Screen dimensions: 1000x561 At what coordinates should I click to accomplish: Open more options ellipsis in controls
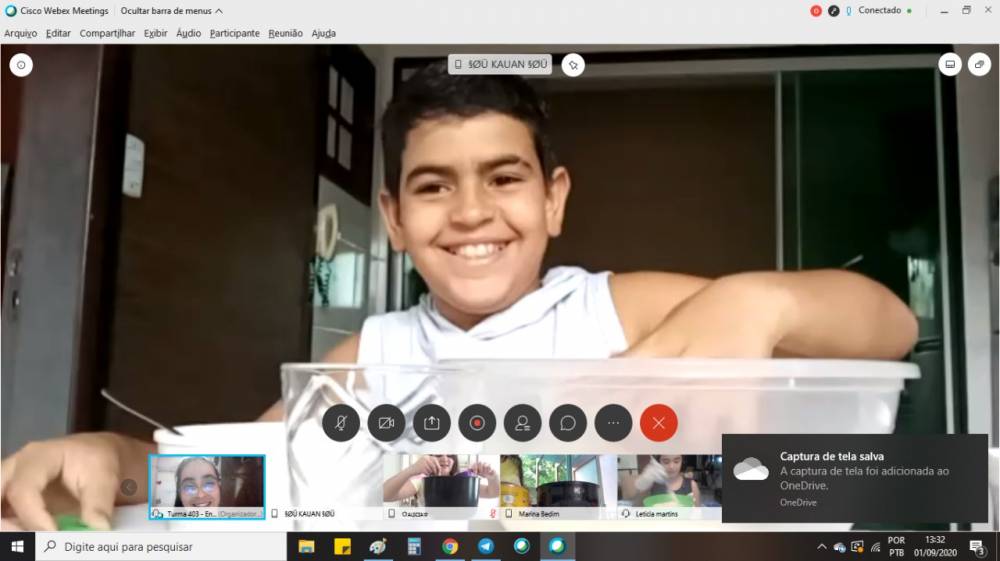coord(613,423)
